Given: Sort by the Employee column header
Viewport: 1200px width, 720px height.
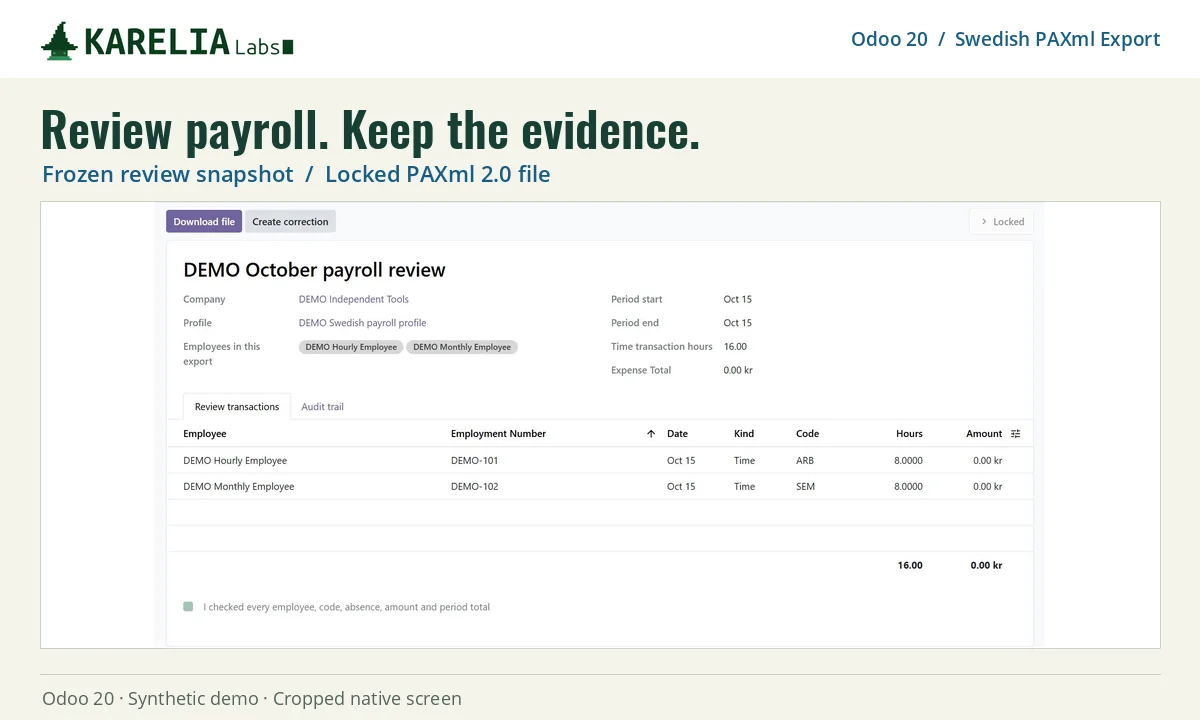Looking at the screenshot, I should tap(205, 434).
